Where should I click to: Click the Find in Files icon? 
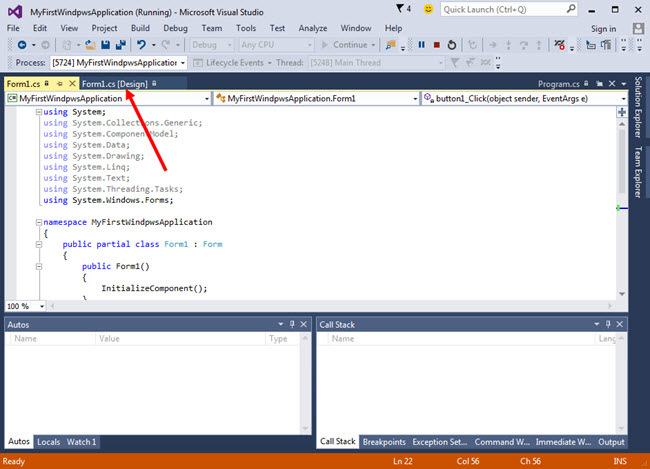[x=390, y=45]
